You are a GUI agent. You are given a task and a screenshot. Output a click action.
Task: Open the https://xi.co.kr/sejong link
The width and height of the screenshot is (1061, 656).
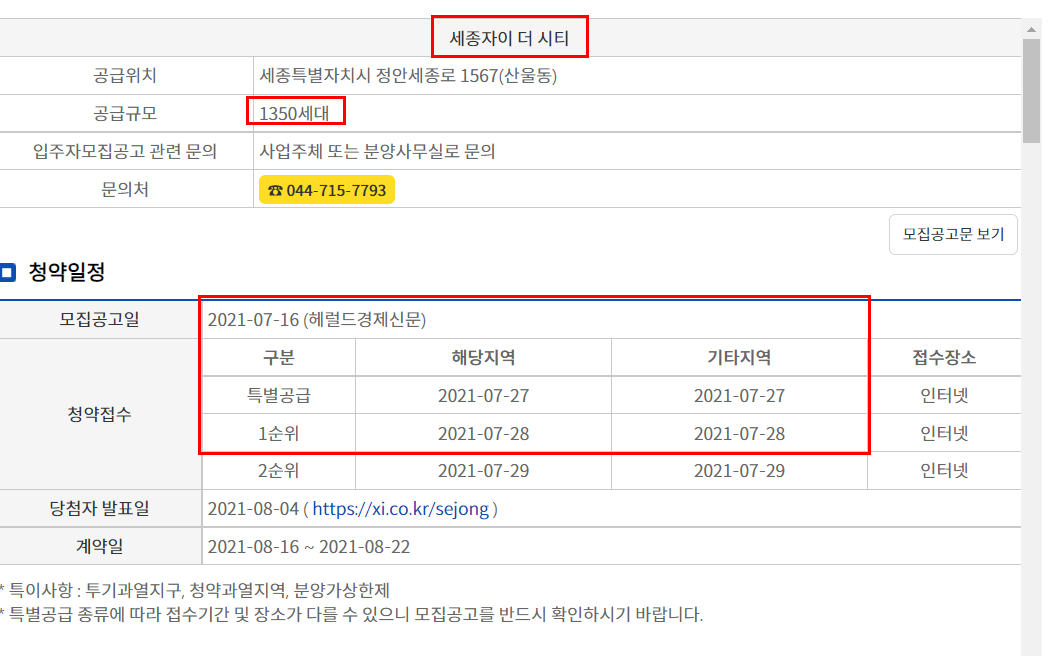400,509
